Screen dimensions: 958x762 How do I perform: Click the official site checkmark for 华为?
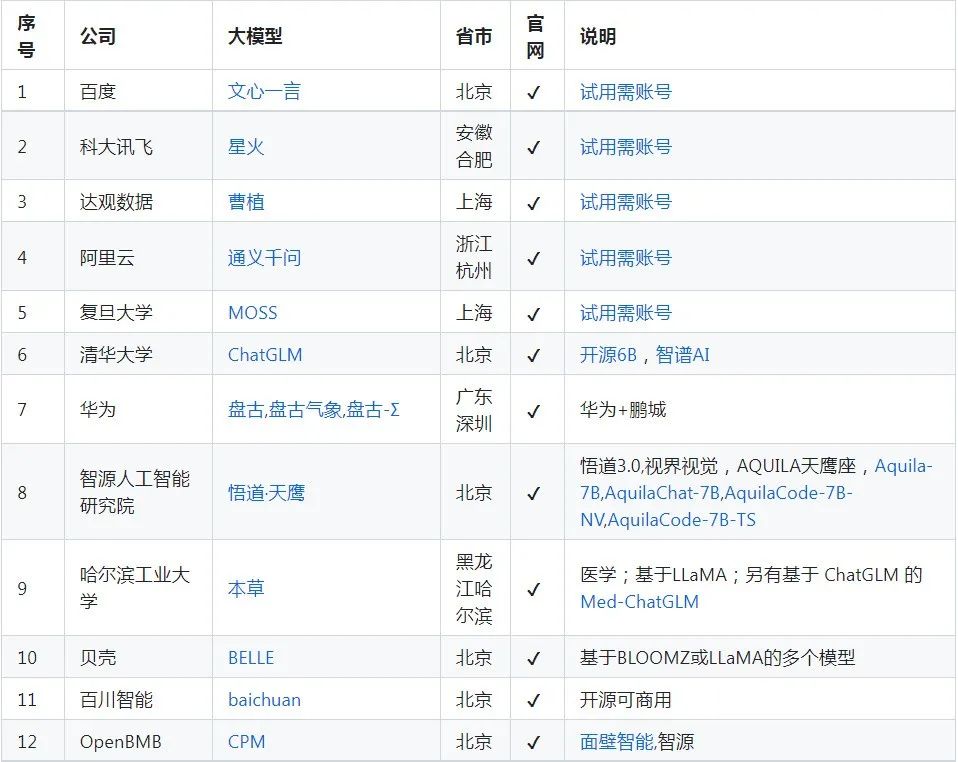click(x=533, y=410)
